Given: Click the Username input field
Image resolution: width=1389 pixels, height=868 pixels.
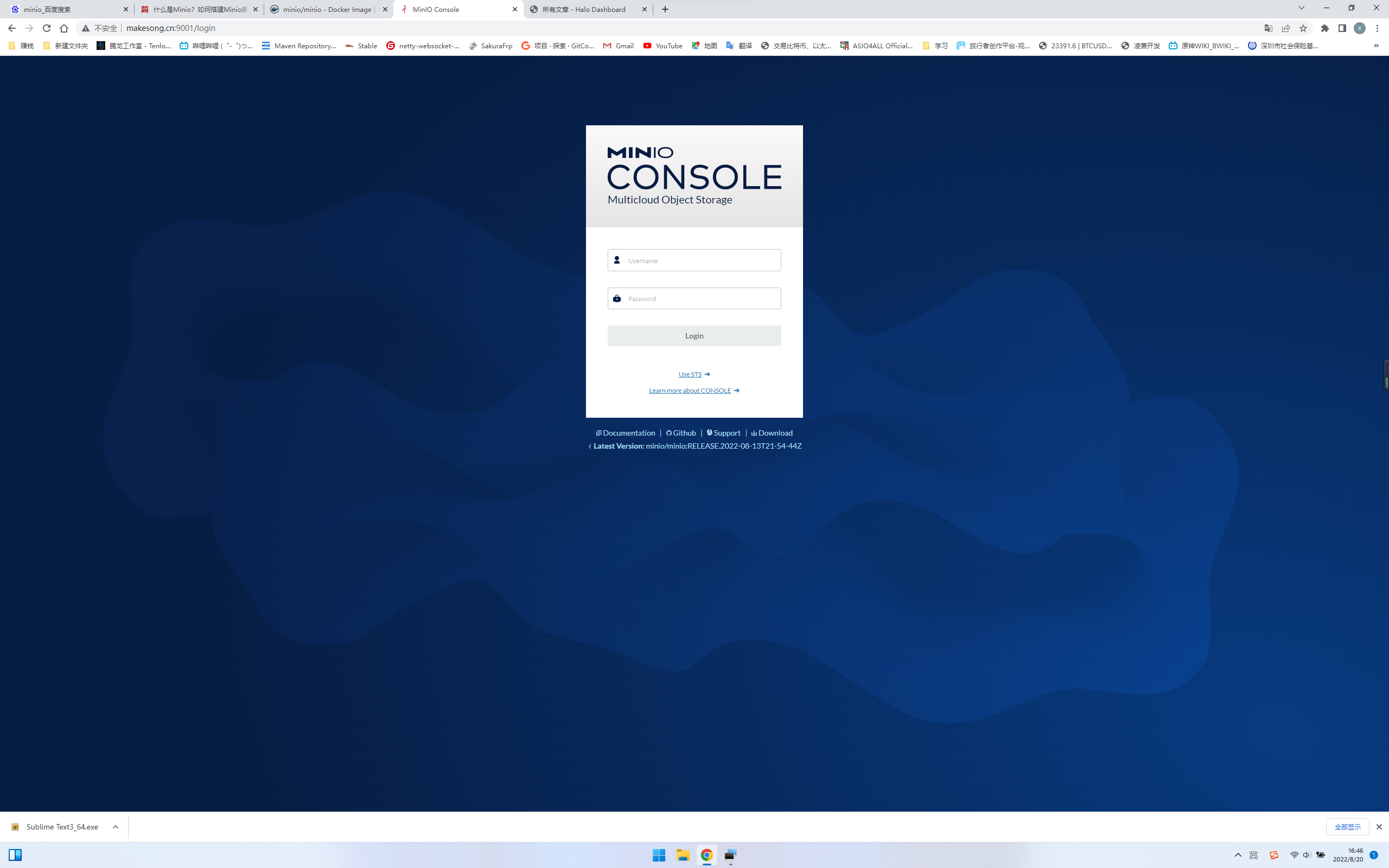Looking at the screenshot, I should (694, 260).
